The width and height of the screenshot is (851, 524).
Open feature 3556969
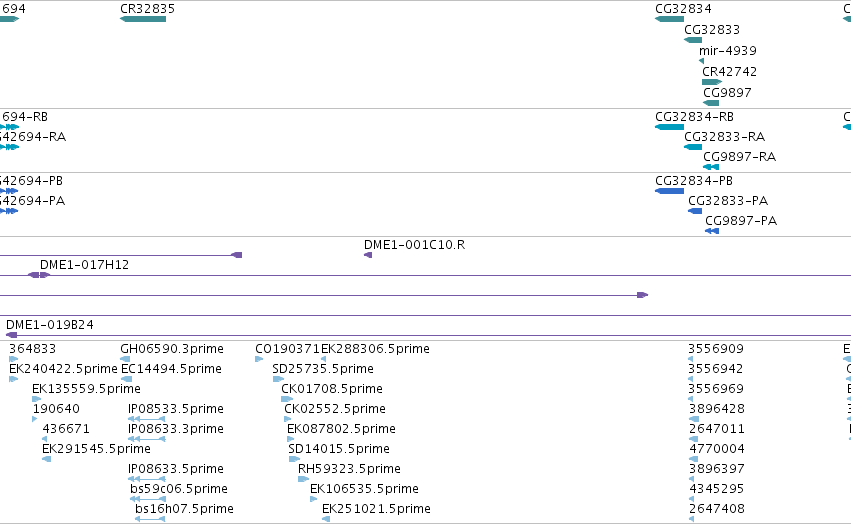point(716,389)
